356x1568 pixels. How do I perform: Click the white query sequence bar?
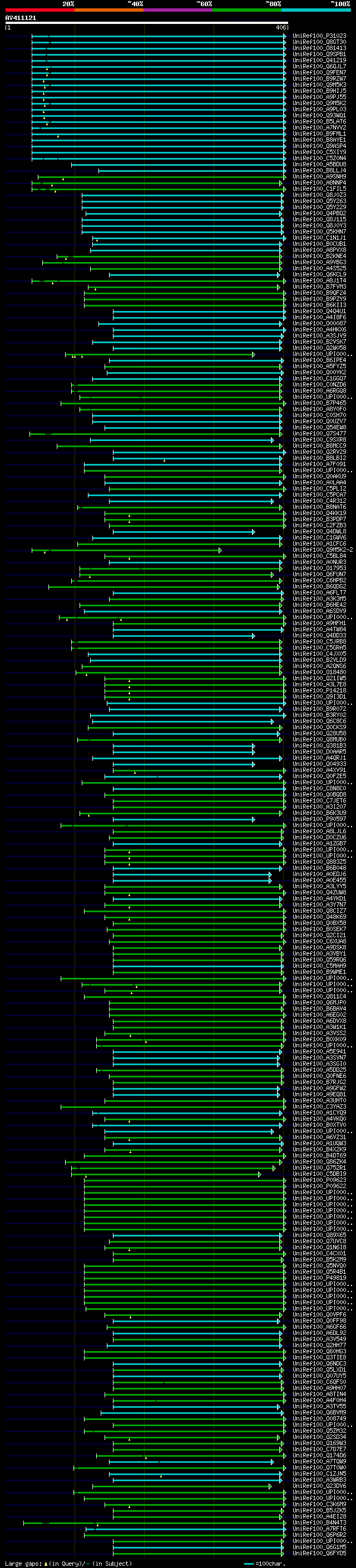click(x=146, y=22)
